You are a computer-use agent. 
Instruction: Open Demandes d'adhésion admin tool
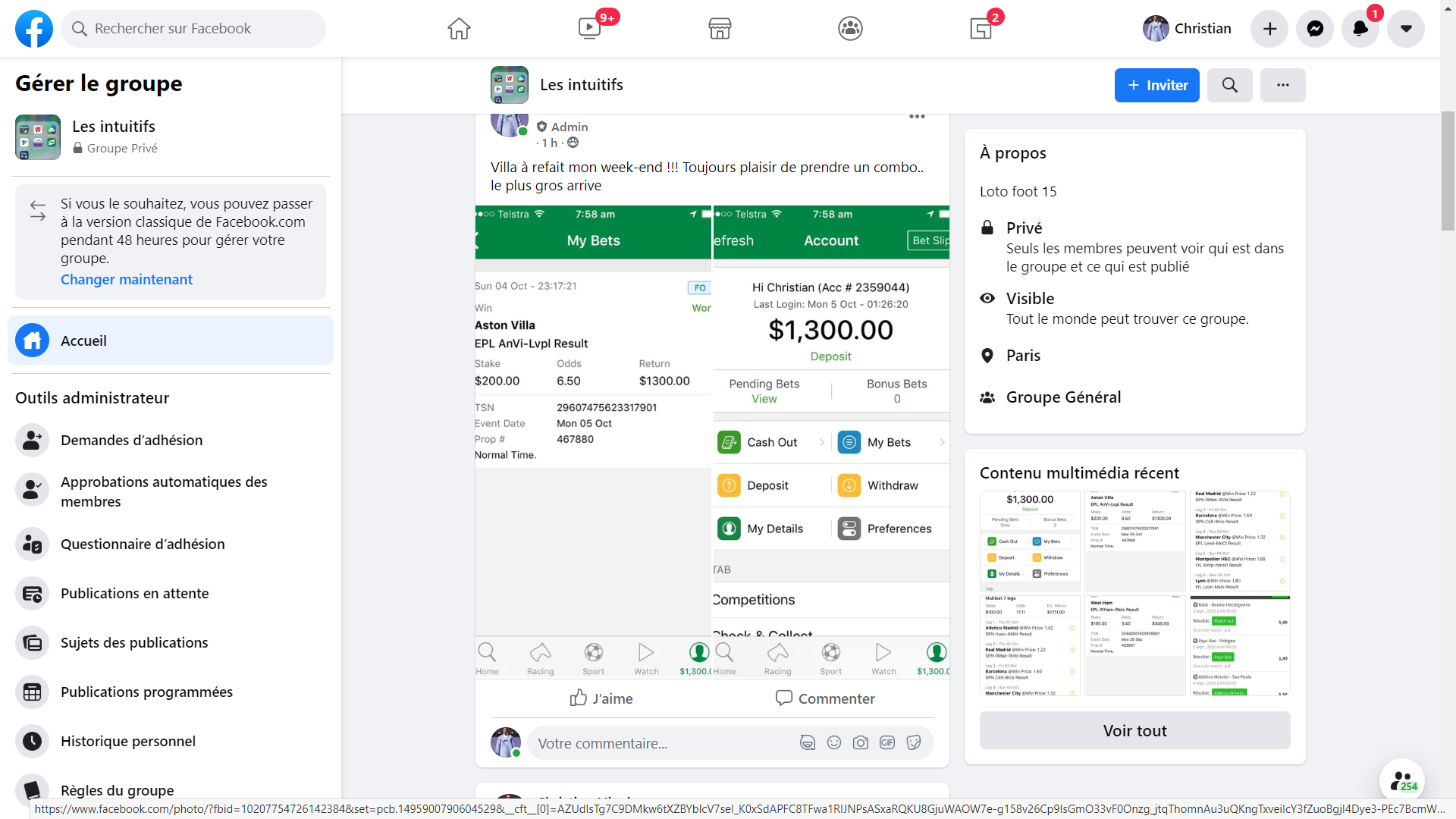point(131,440)
